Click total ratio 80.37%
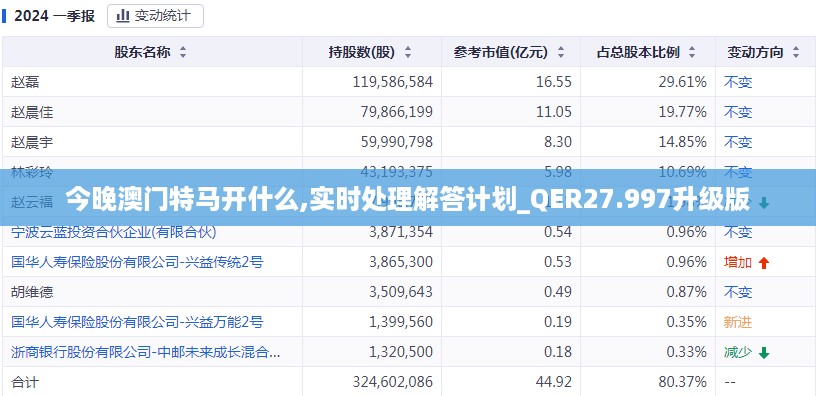 coord(683,382)
